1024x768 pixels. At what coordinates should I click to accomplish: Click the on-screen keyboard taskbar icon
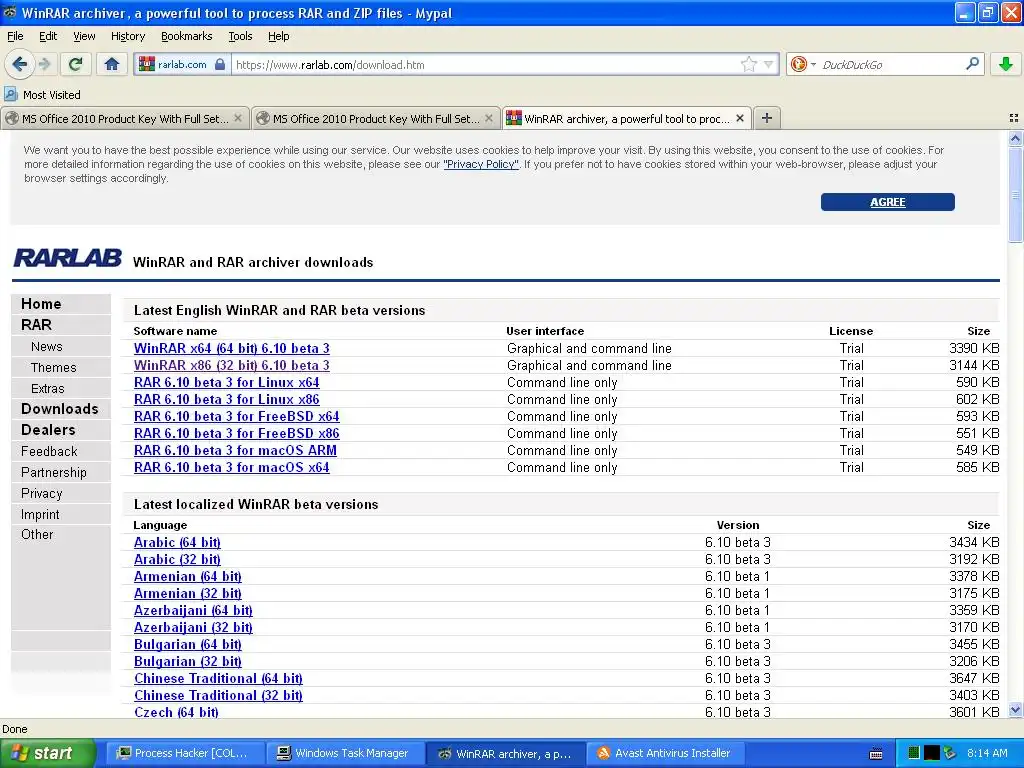click(x=876, y=754)
